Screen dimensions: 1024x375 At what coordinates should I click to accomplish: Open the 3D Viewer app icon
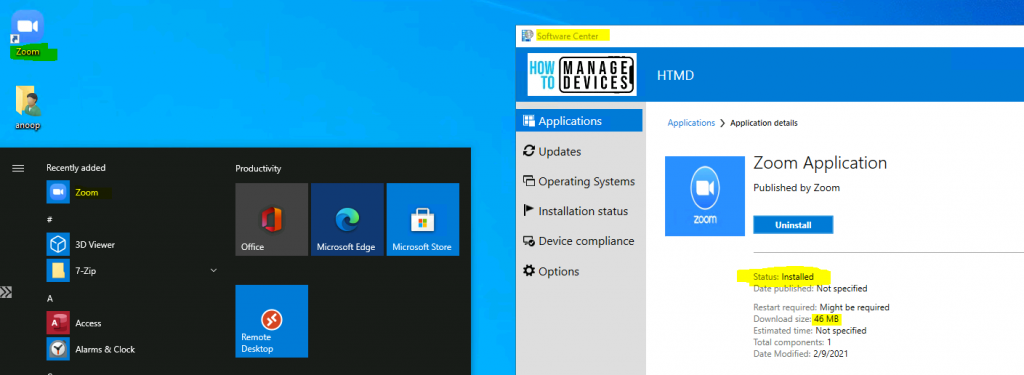click(x=58, y=244)
